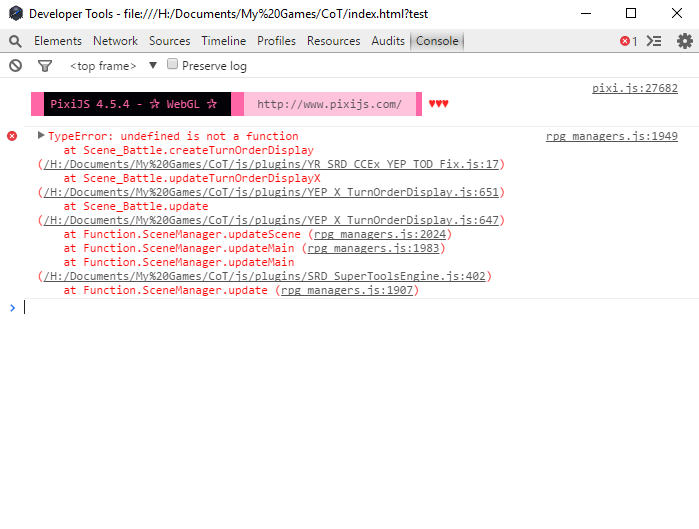Open the rpg_managers.js:1983 link
This screenshot has height=529, width=699.
pyautogui.click(x=374, y=248)
